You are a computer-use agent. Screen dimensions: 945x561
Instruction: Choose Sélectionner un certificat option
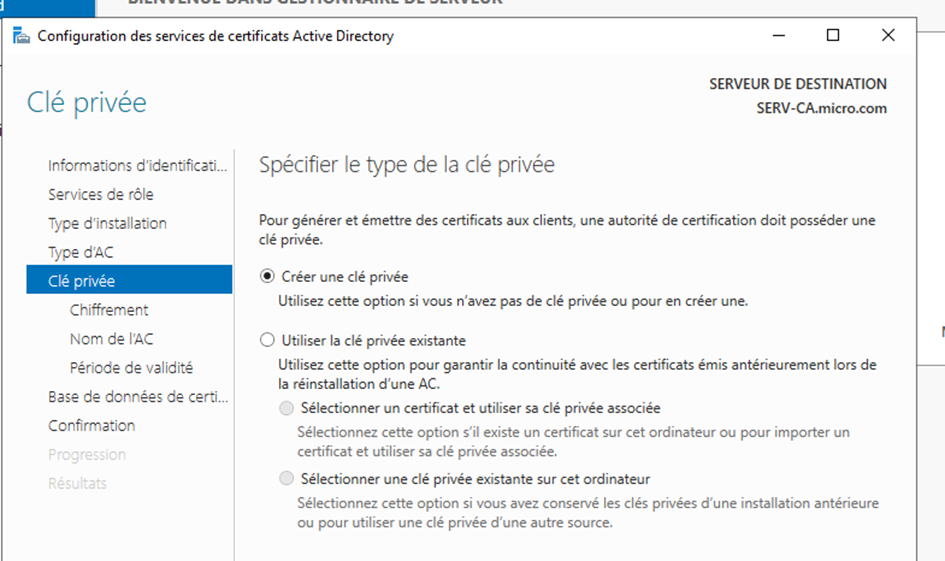286,409
